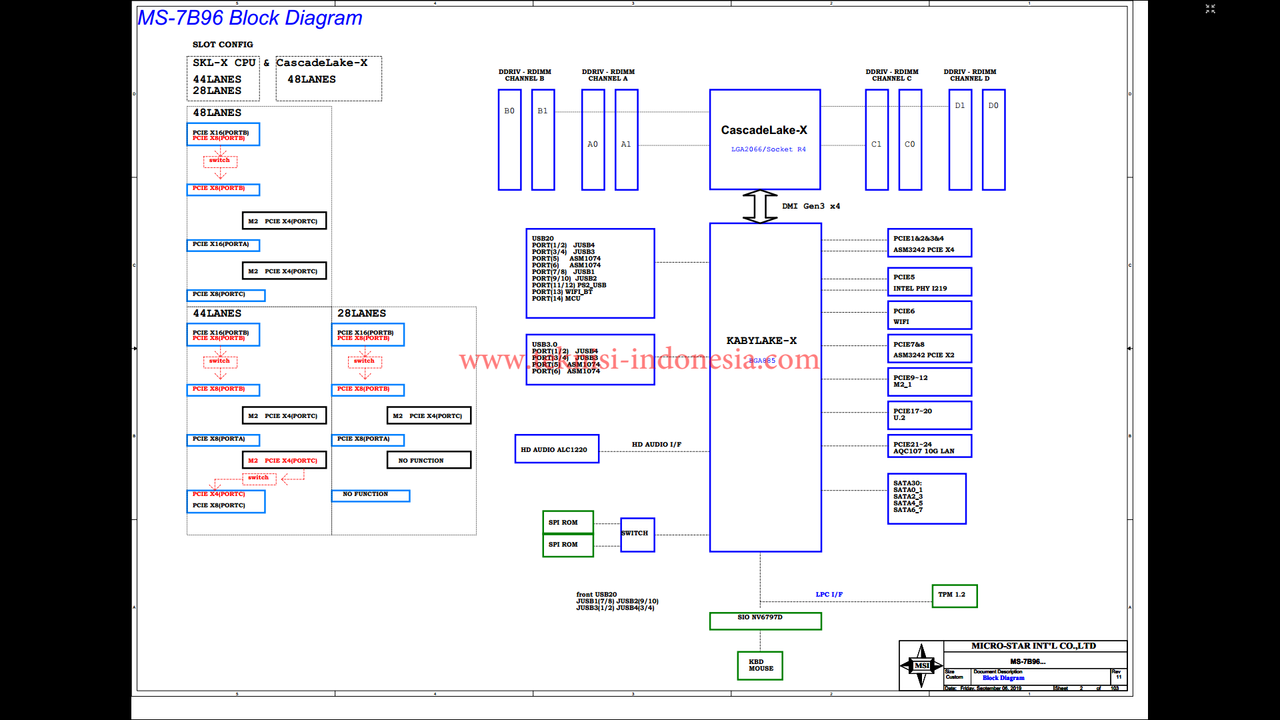Click DIMM slot B1
1280x720 pixels.
click(542, 139)
